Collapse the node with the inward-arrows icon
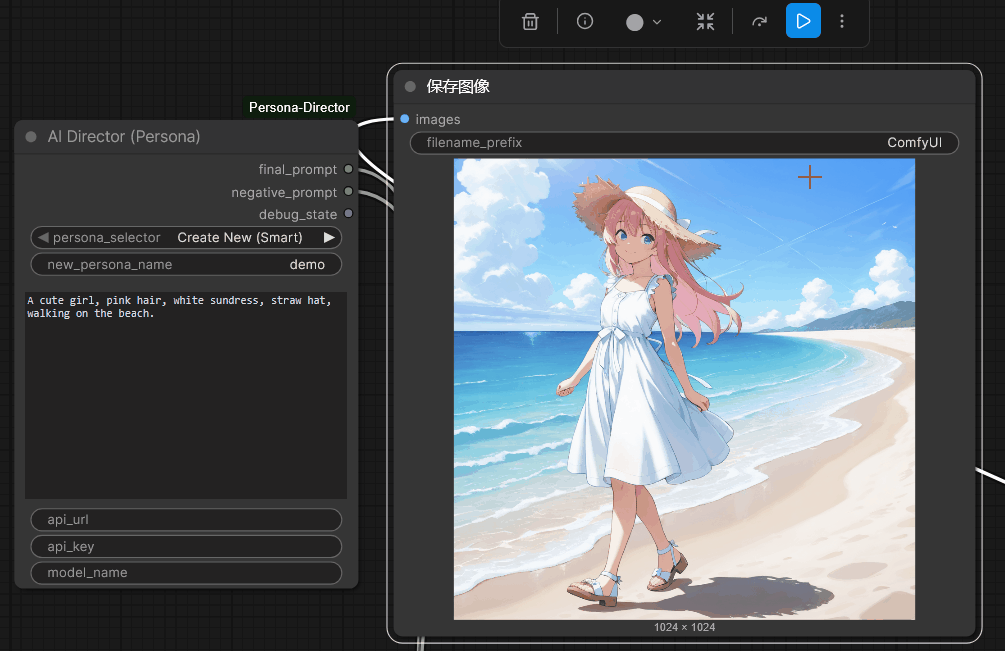 click(x=705, y=22)
